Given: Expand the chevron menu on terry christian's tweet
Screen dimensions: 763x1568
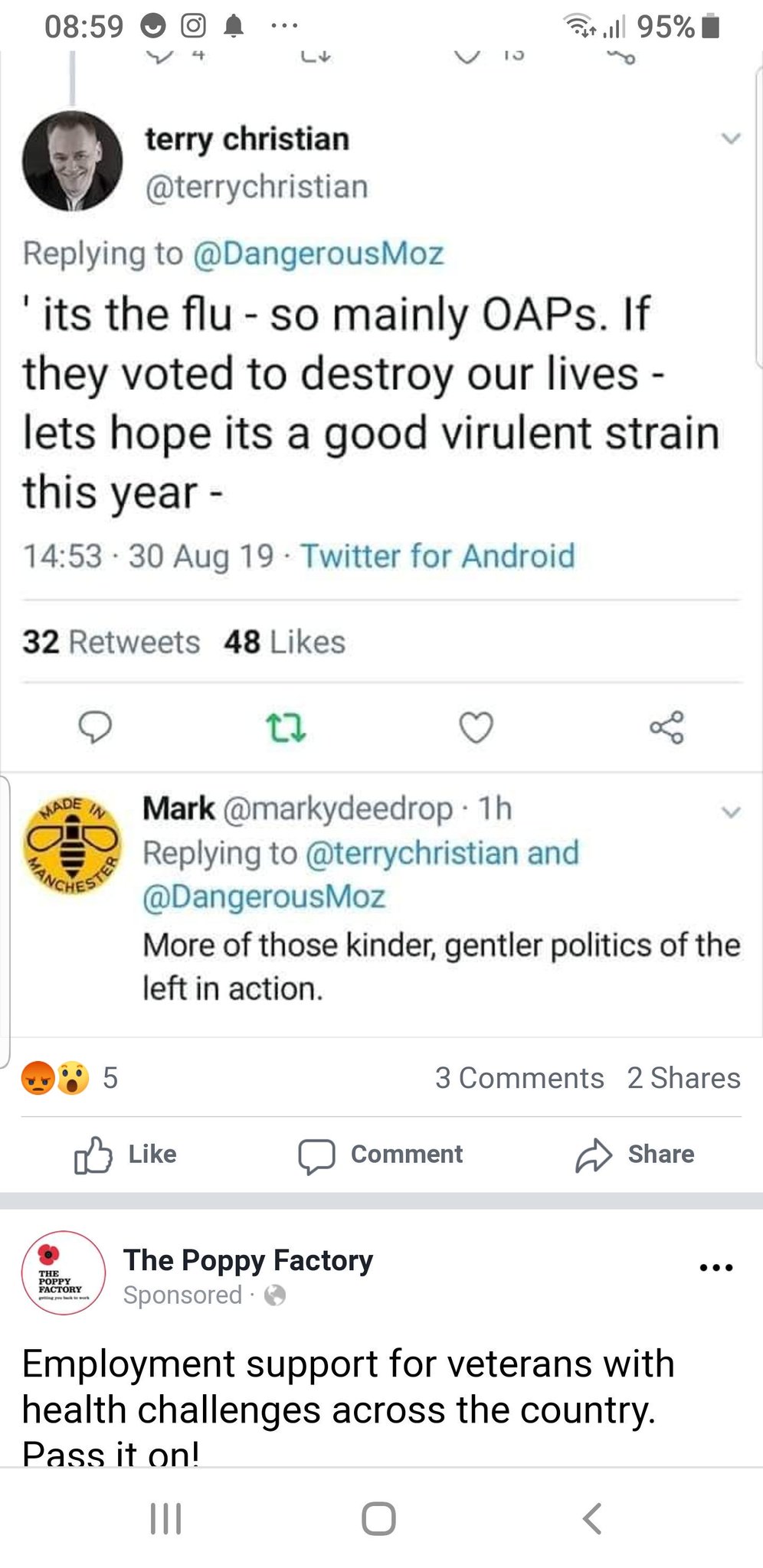Looking at the screenshot, I should (732, 139).
